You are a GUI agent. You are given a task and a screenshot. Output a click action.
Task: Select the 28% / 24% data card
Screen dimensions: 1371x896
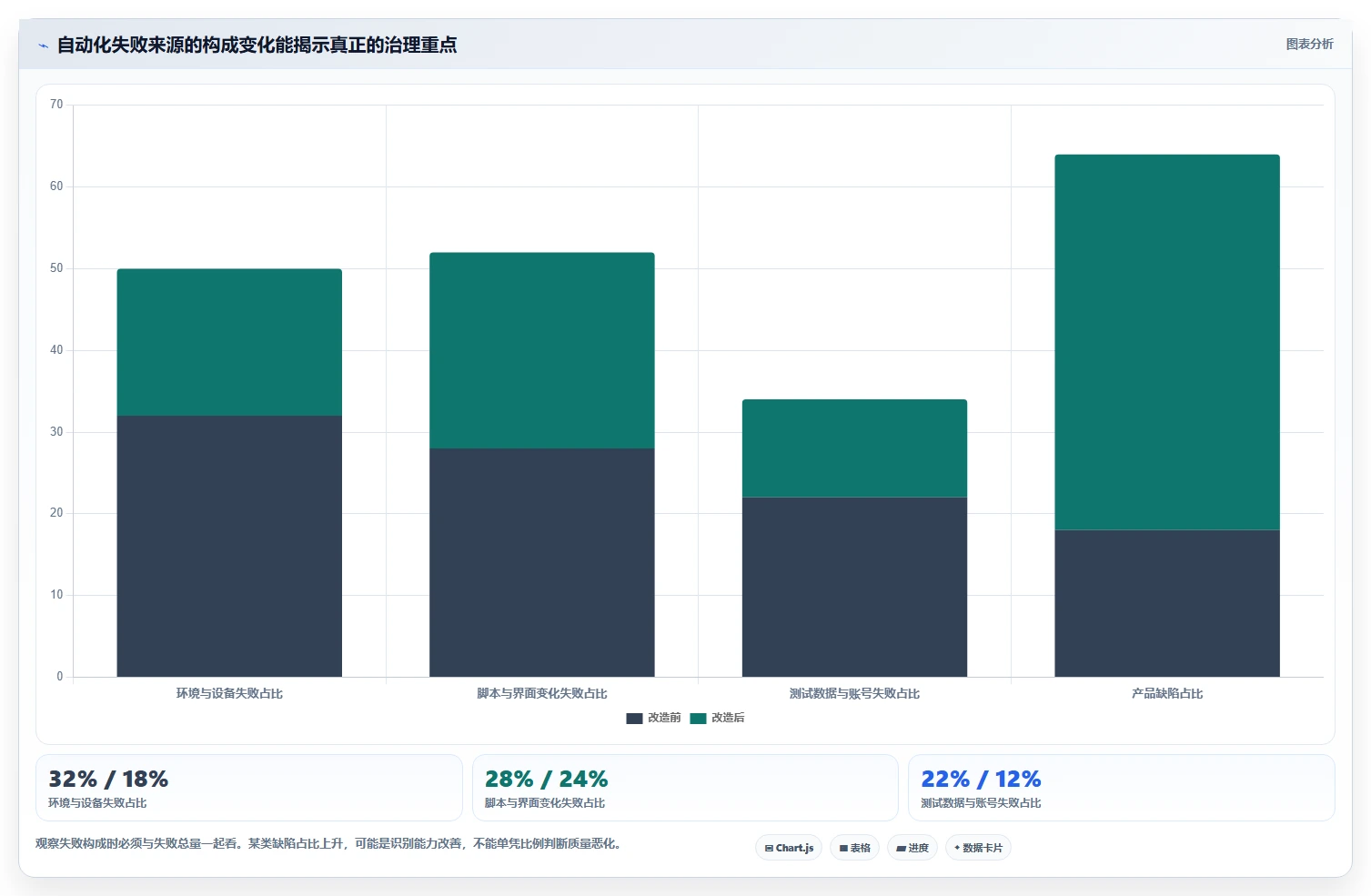[685, 788]
